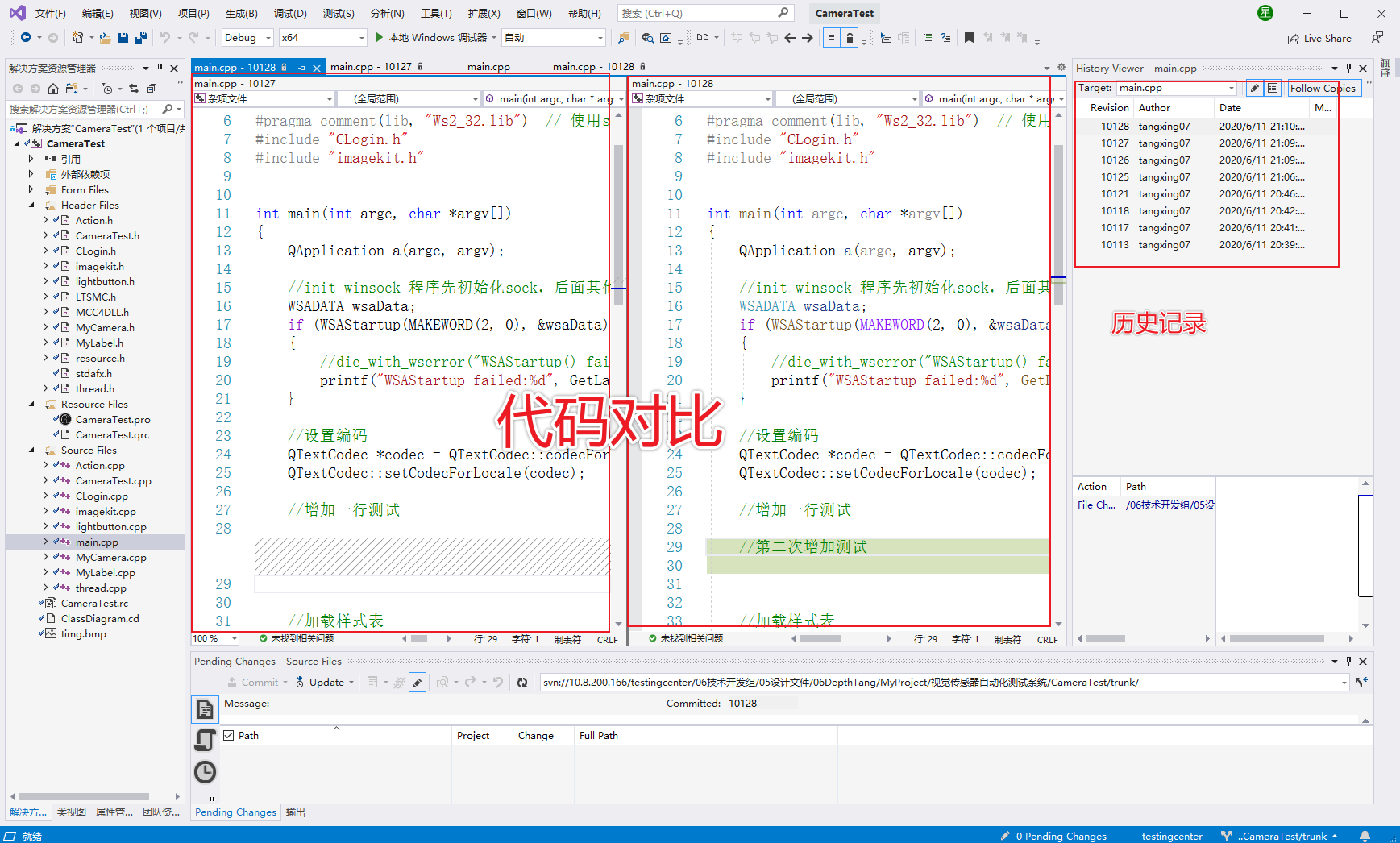
Task: Open the 视图(V) menu
Action: pos(143,12)
